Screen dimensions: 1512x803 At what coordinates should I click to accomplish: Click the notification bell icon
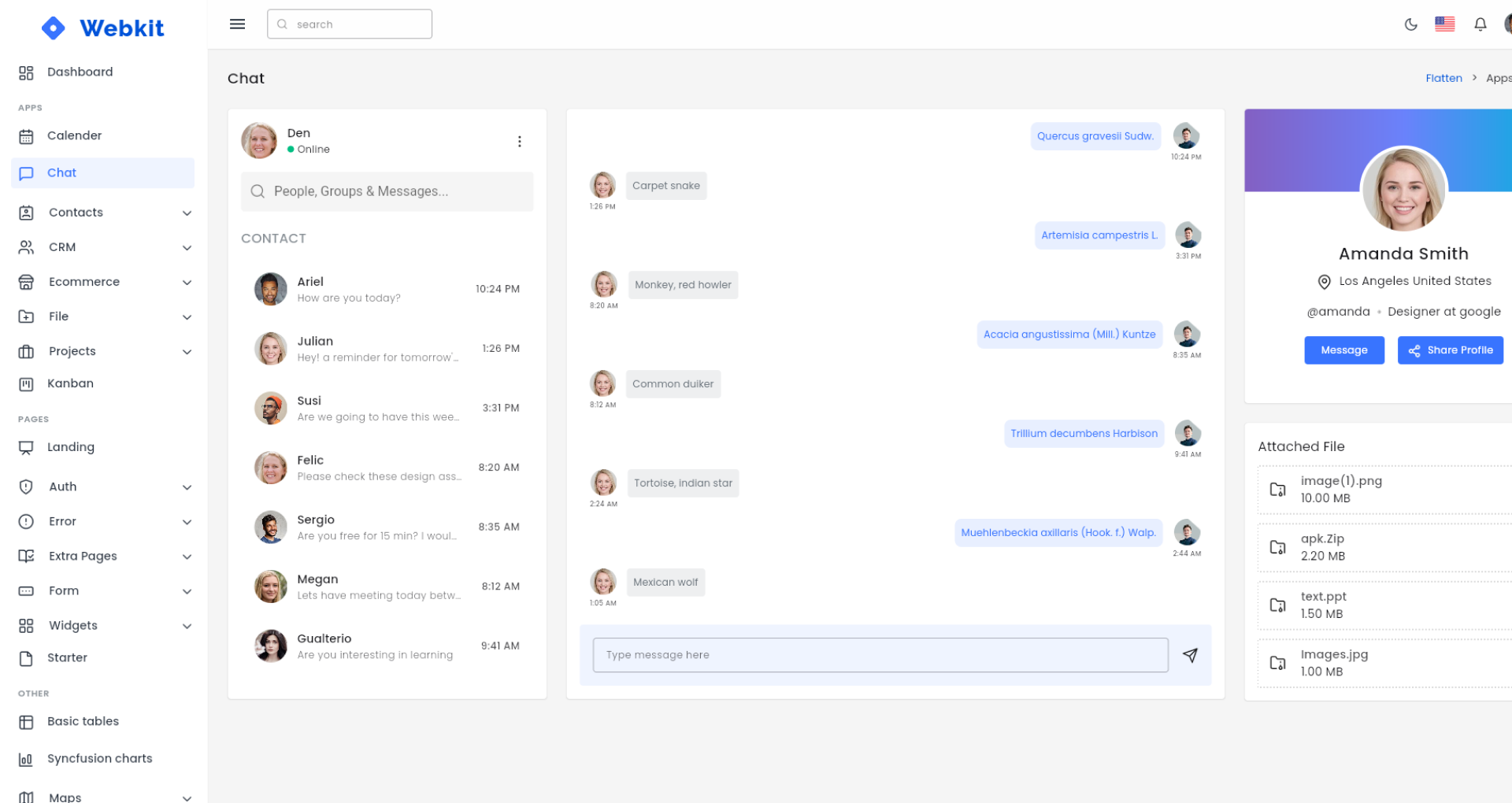[x=1480, y=24]
